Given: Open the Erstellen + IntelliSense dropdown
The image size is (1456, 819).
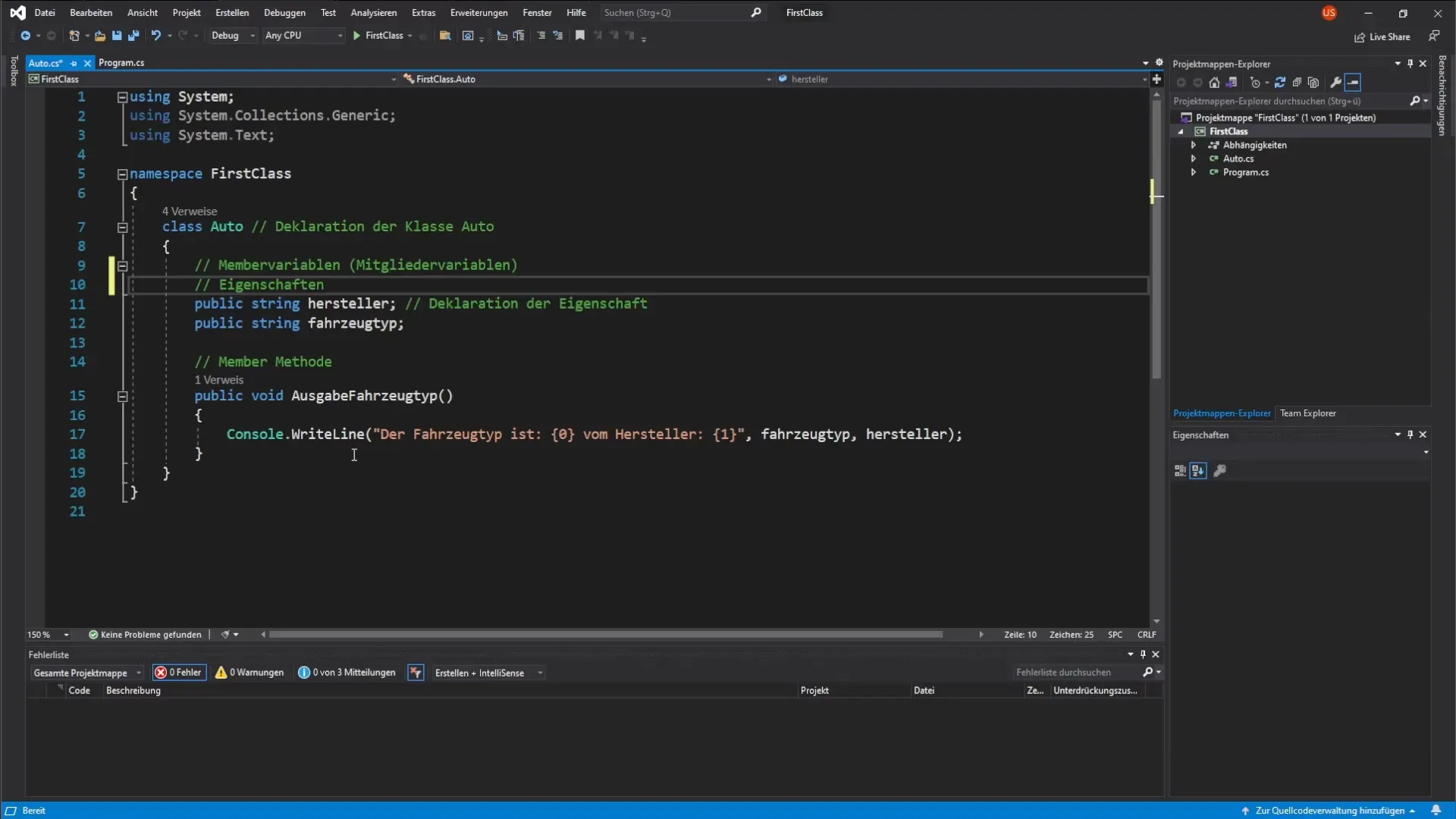Looking at the screenshot, I should click(488, 673).
